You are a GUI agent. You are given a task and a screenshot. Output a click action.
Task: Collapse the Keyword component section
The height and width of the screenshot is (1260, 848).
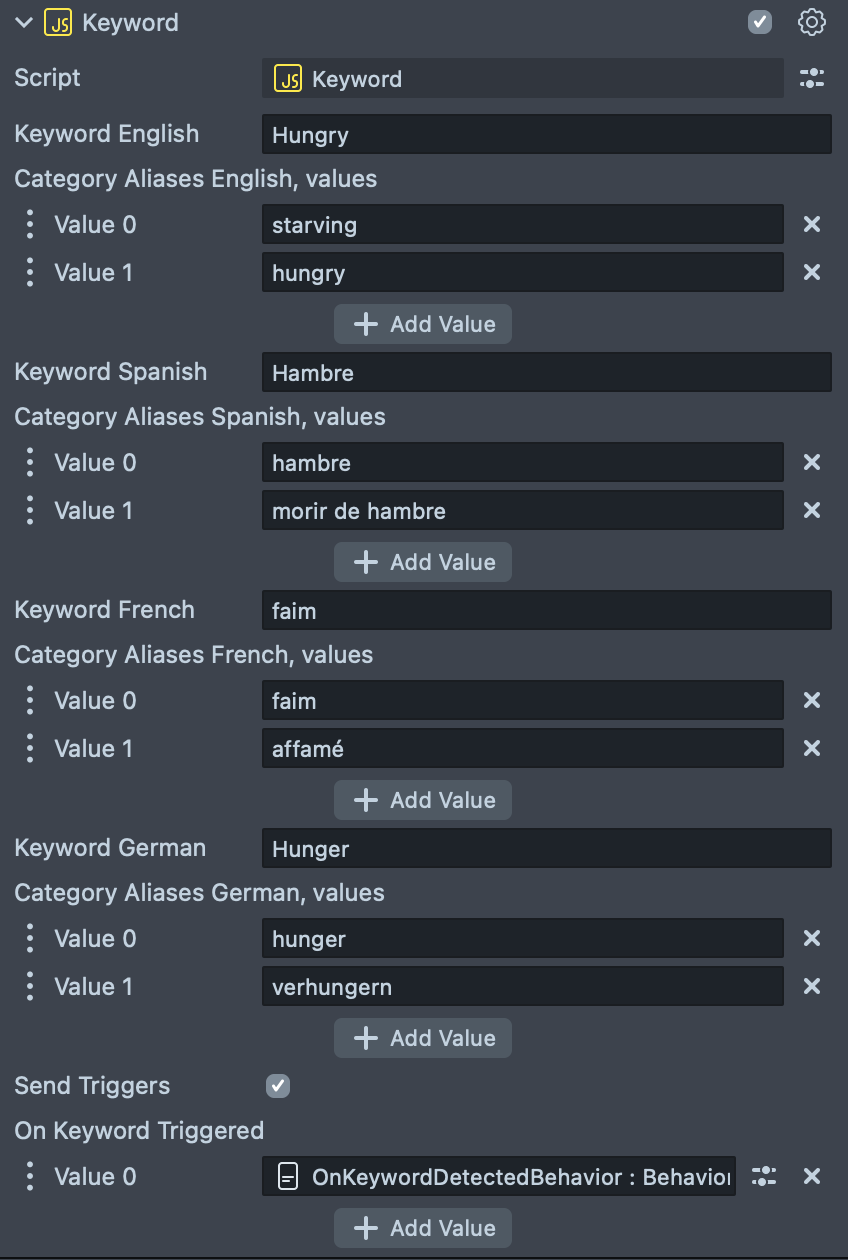point(24,23)
